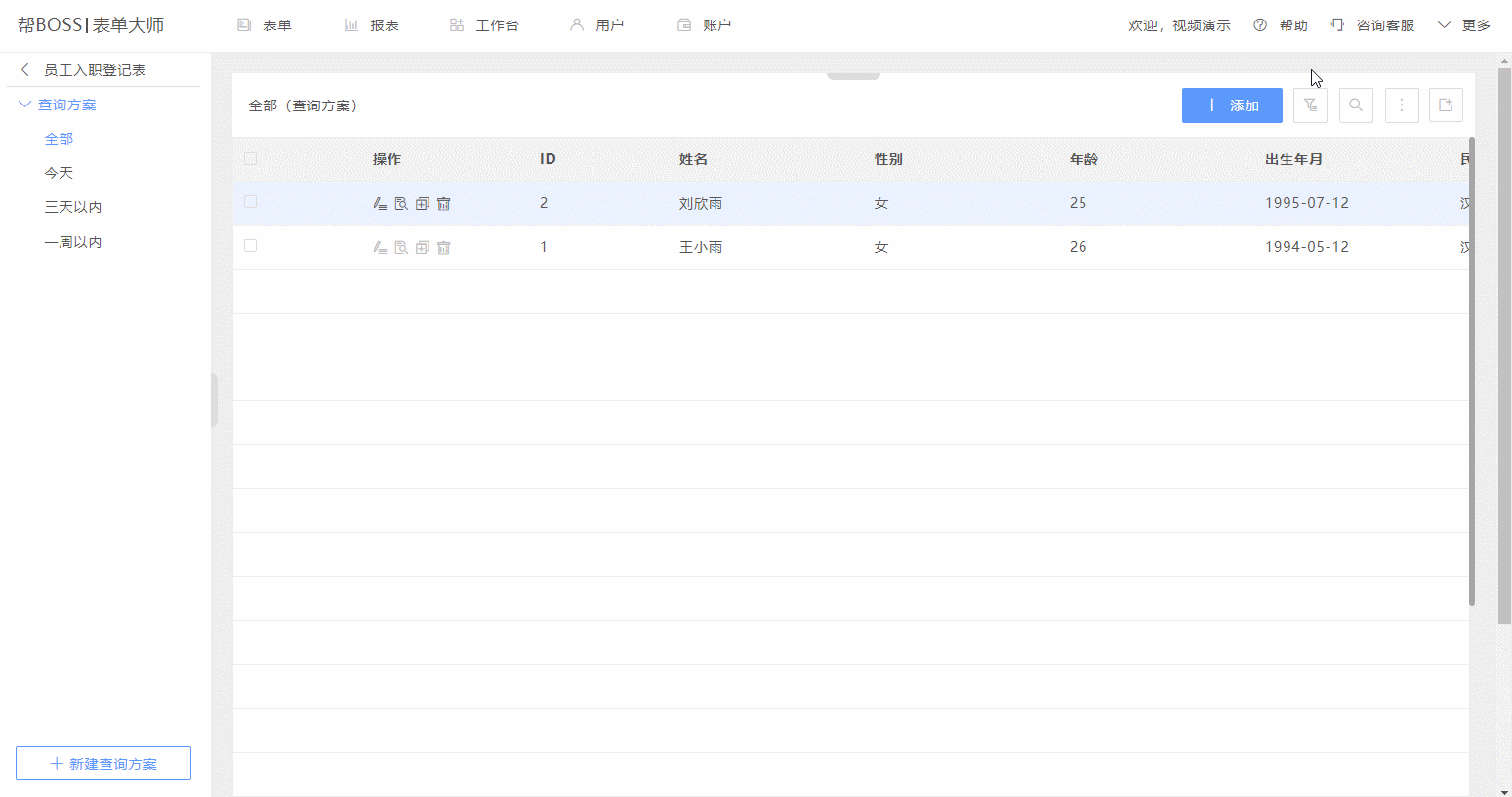Tick the checkbox for 刘欣雨's row
This screenshot has height=797, width=1512.
(x=251, y=202)
